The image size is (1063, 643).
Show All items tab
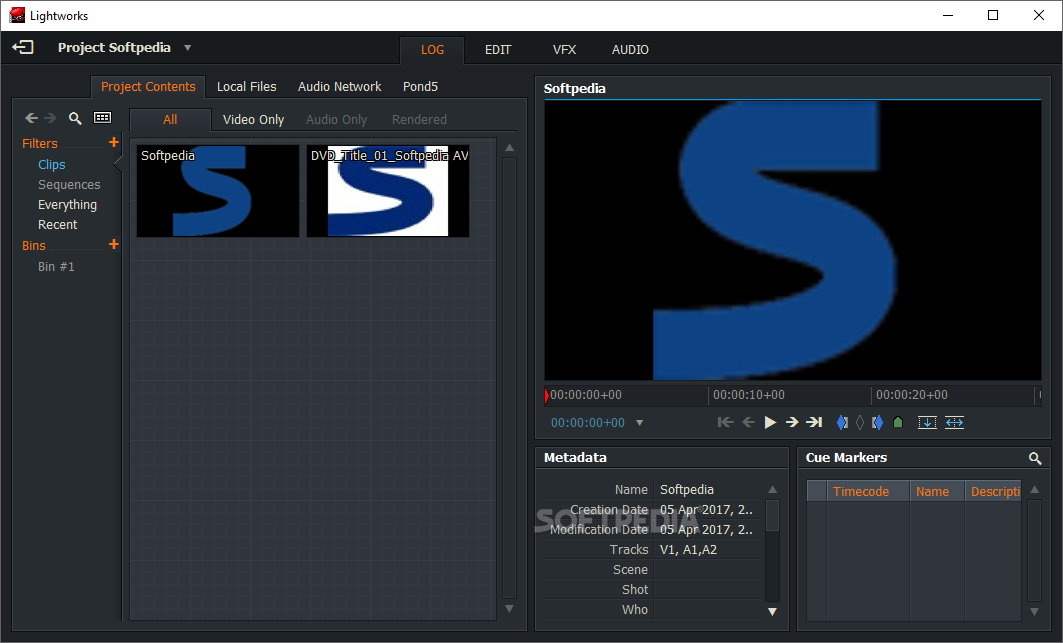[x=170, y=119]
